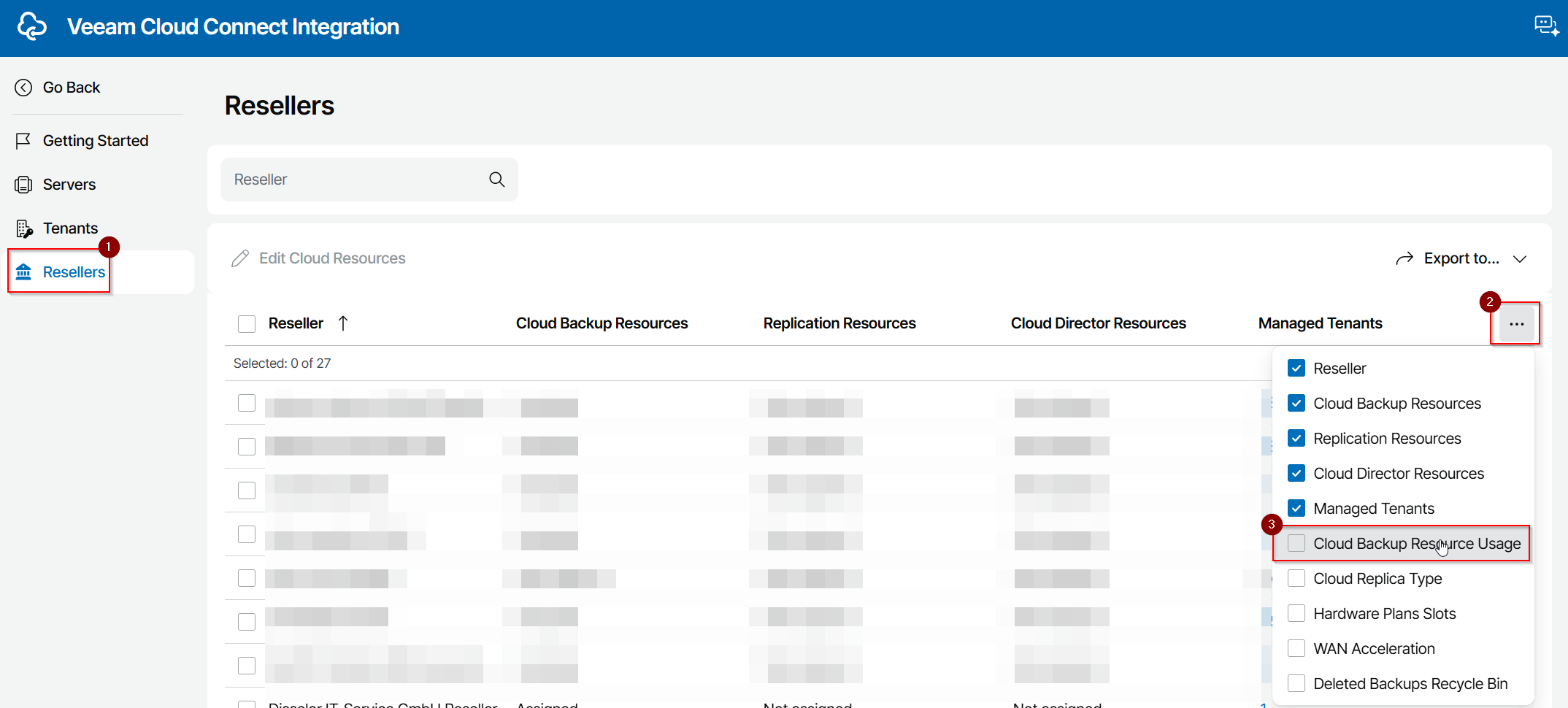This screenshot has width=1568, height=708.
Task: Click the search magnifier icon
Action: [x=497, y=180]
